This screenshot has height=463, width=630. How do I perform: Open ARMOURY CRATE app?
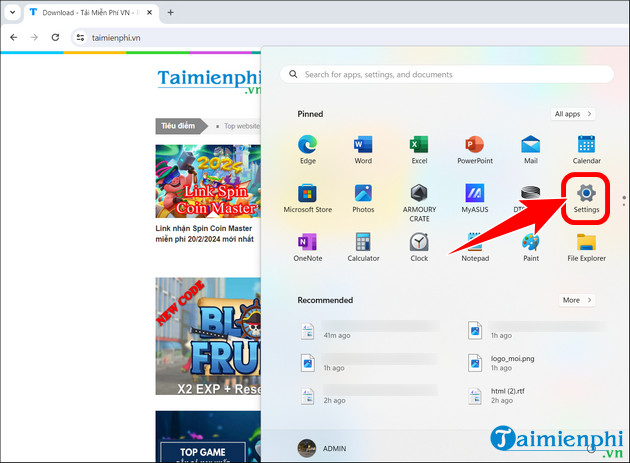coord(419,203)
